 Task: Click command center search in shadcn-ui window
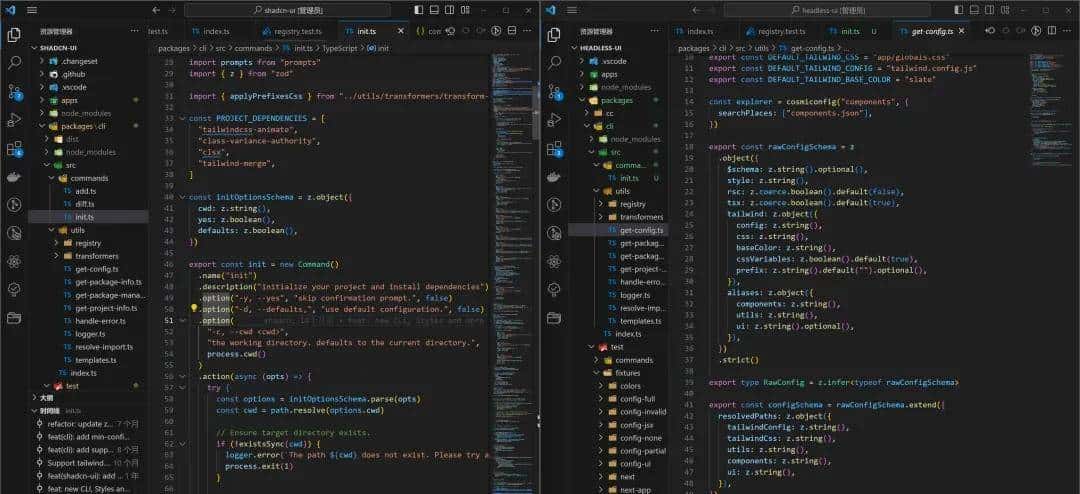point(288,10)
